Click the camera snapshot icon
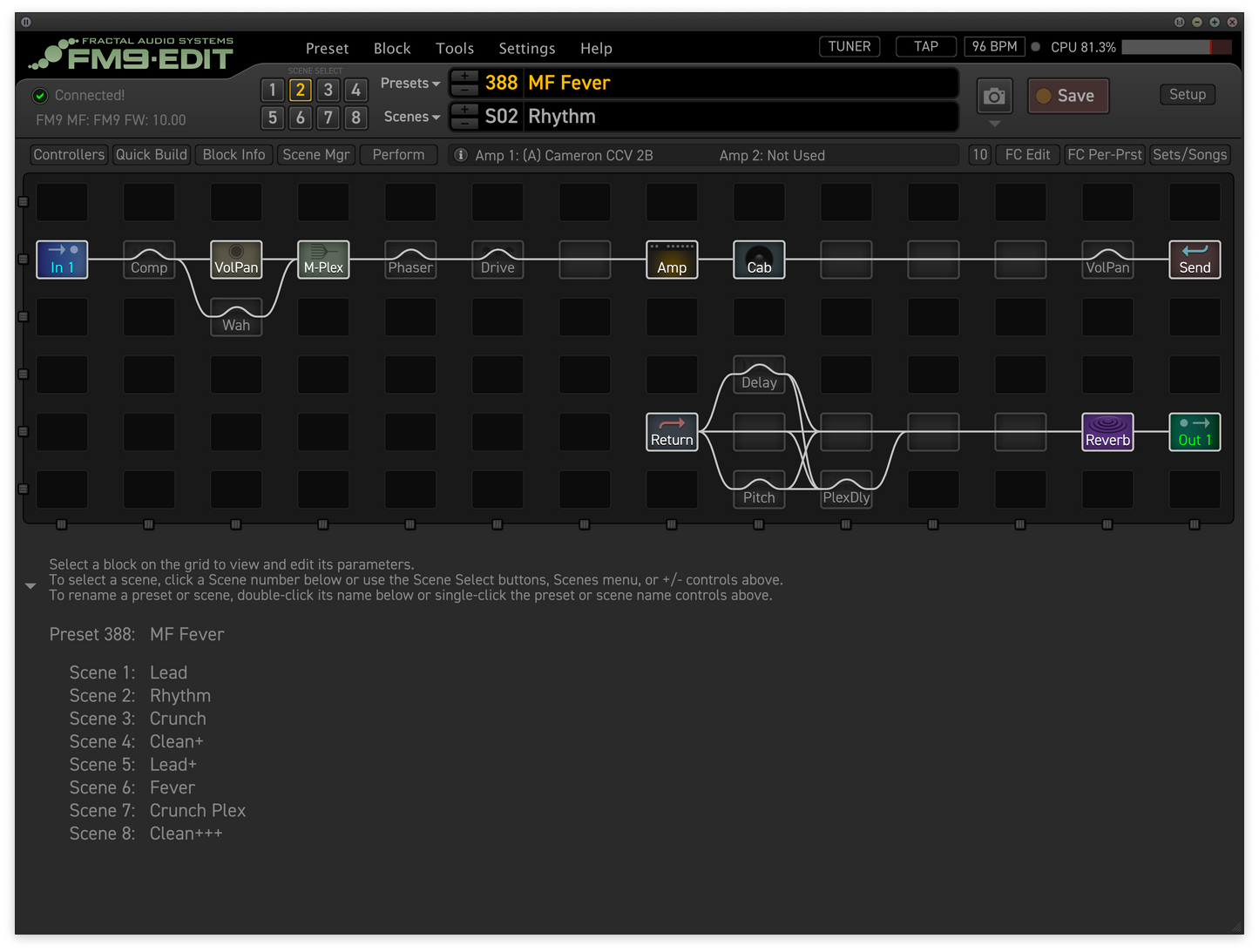The image size is (1259, 952). [x=994, y=97]
